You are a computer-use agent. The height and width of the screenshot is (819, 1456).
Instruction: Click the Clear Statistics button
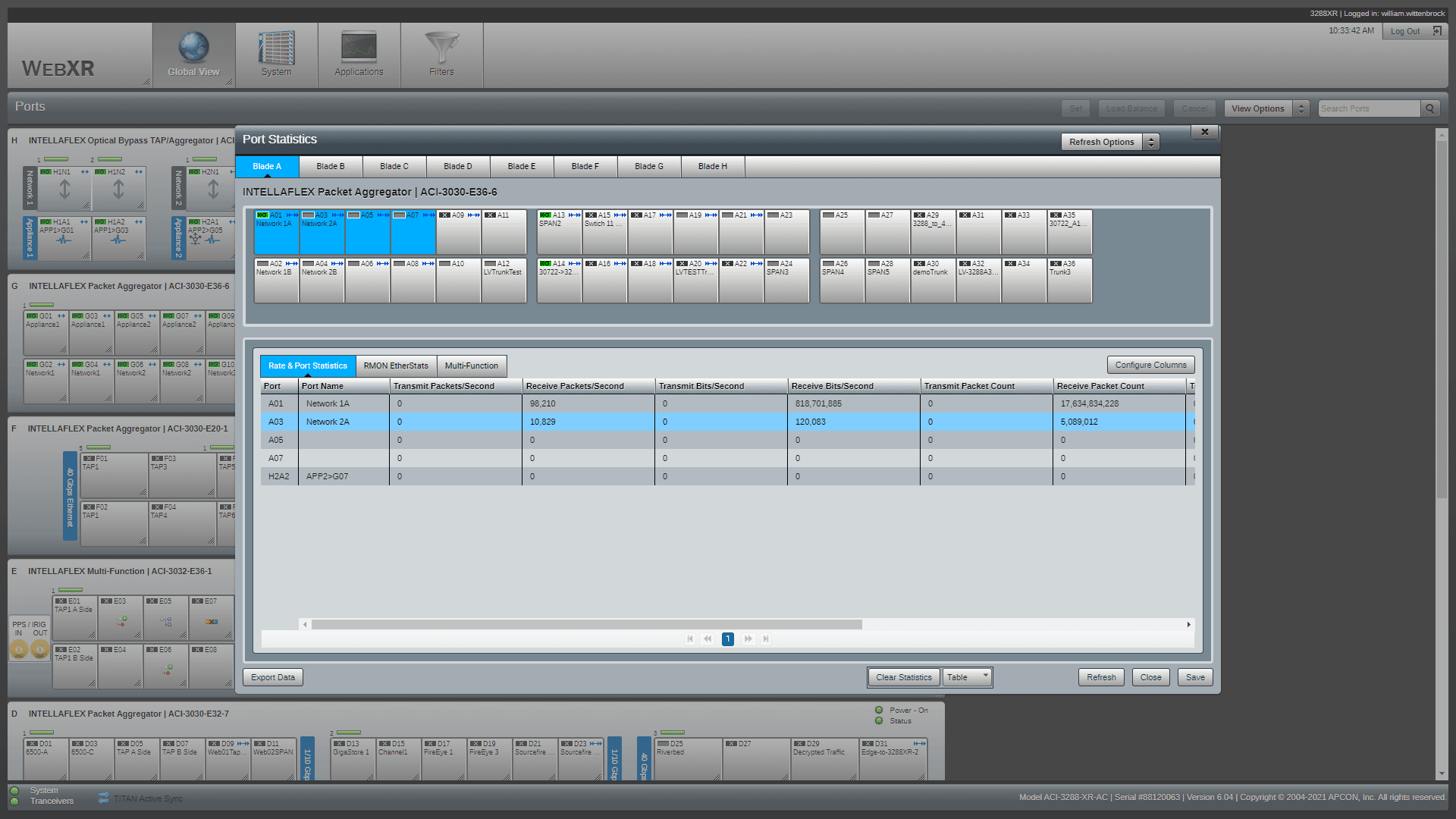pyautogui.click(x=904, y=677)
